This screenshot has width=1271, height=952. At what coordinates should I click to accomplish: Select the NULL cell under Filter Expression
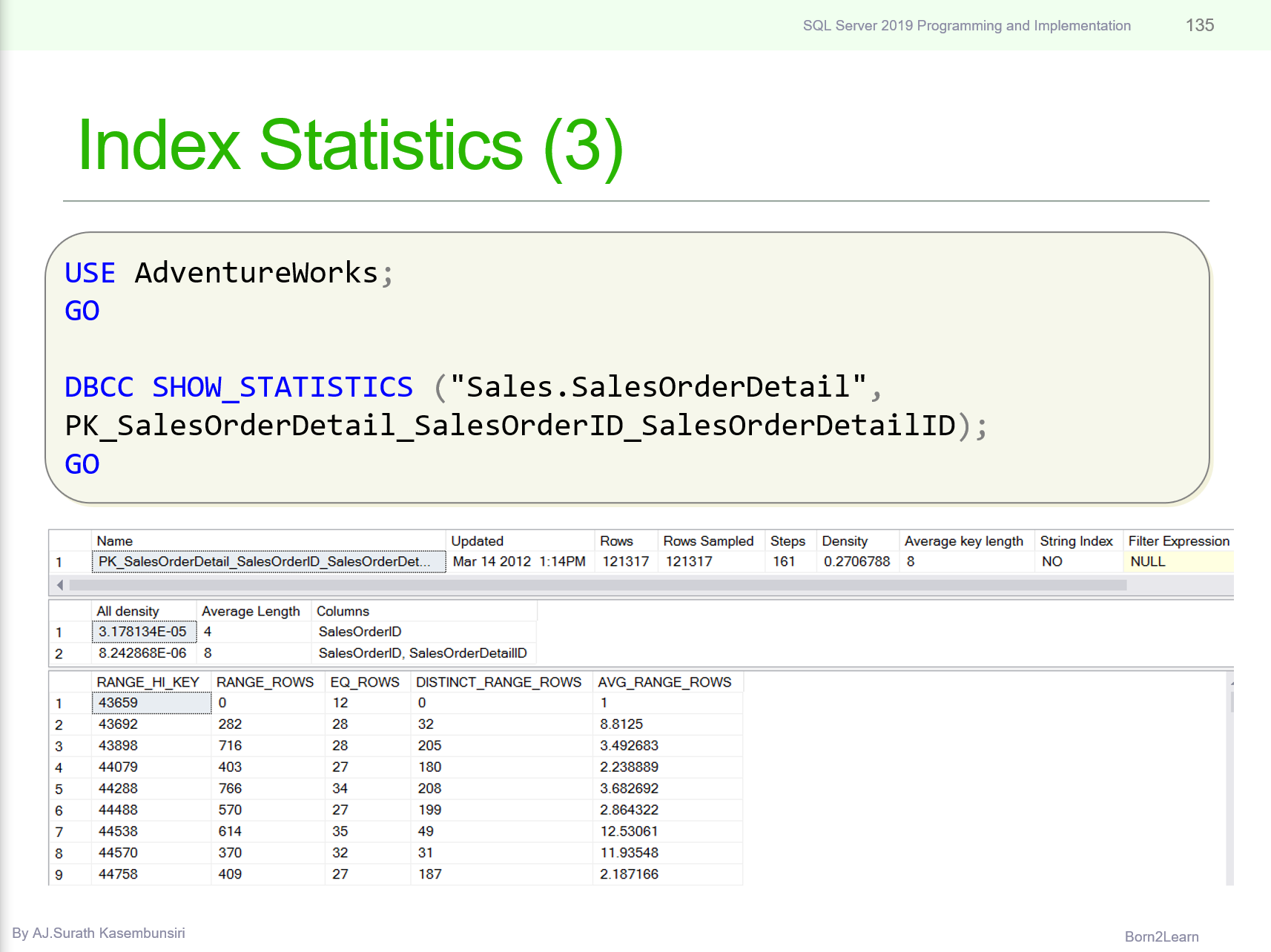[x=1147, y=562]
